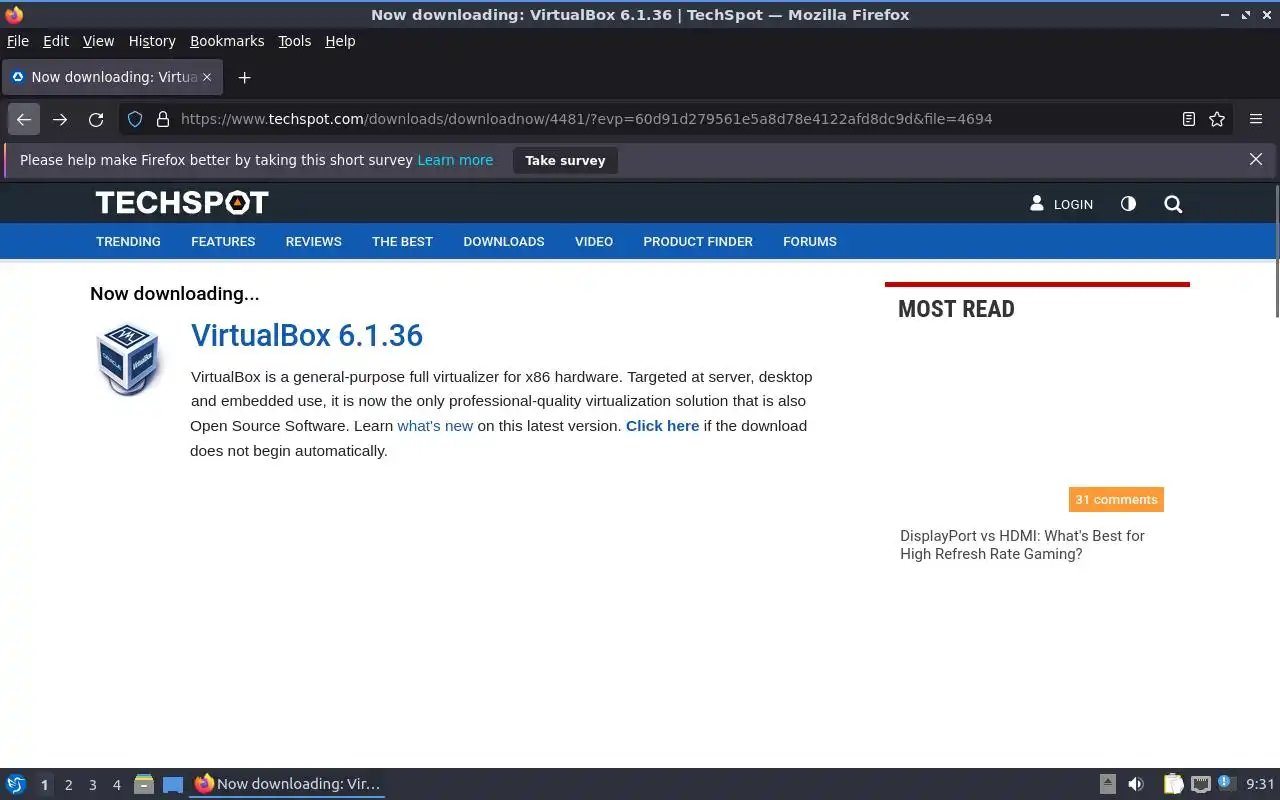Close the Now downloading tab

207,77
